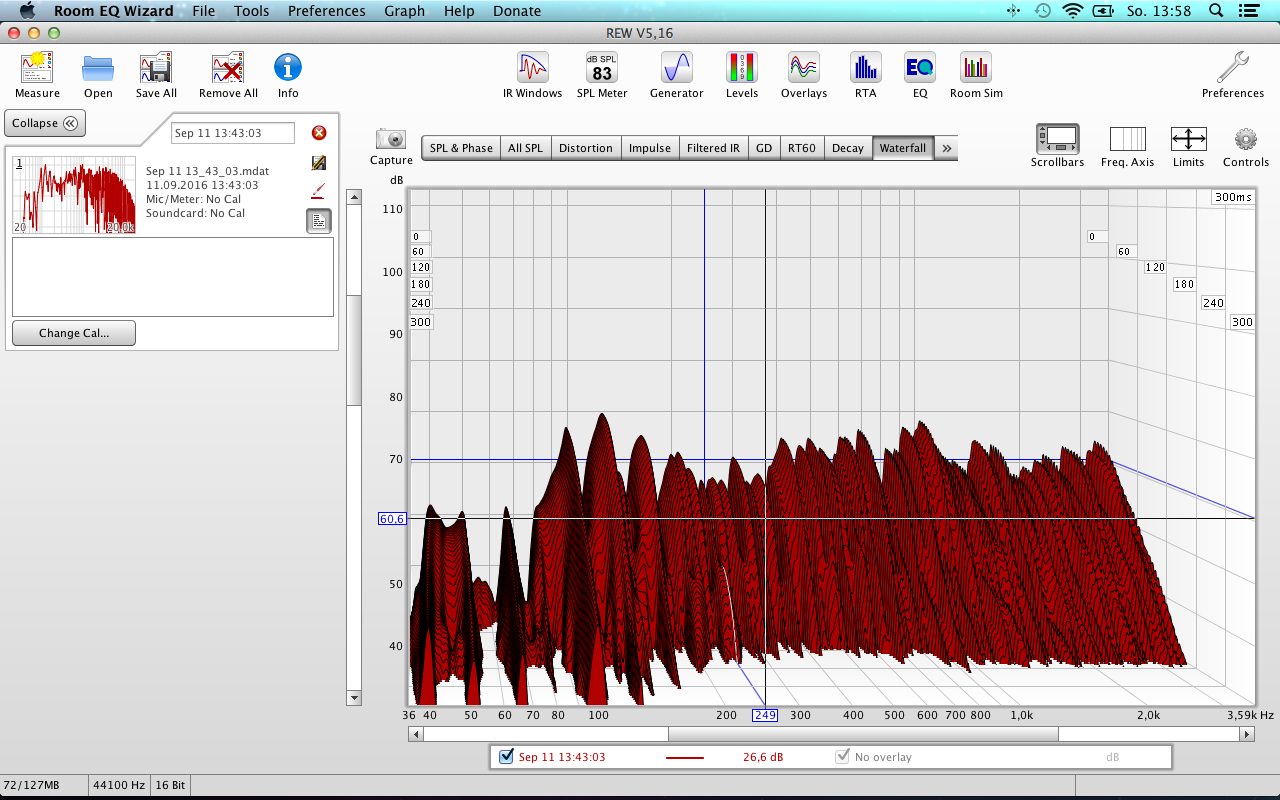1280x800 pixels.
Task: Switch to Decay tab
Action: pos(848,148)
